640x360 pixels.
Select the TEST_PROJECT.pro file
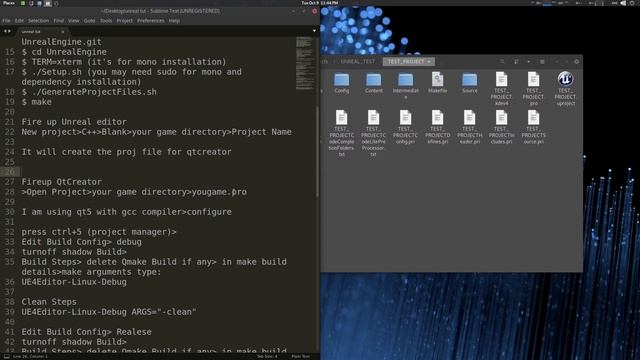[x=533, y=89]
